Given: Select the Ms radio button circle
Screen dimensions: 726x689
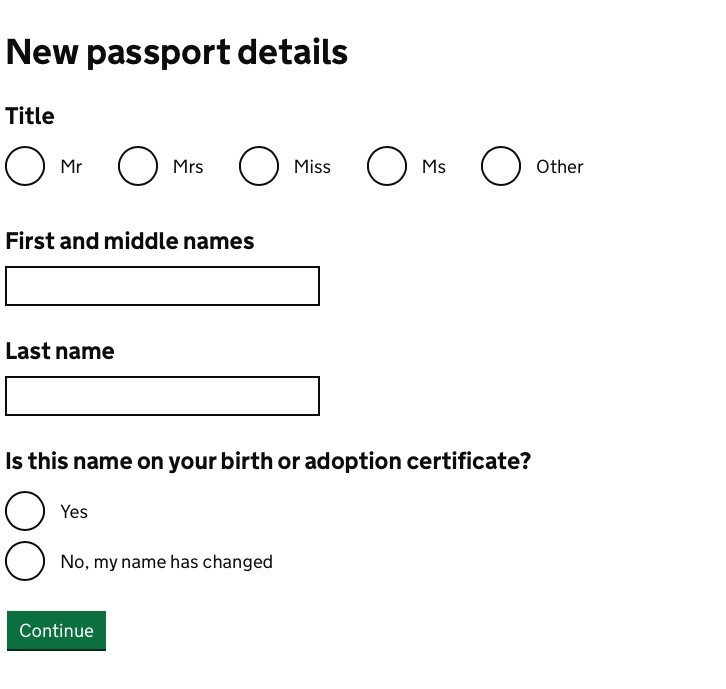Looking at the screenshot, I should tap(387, 166).
